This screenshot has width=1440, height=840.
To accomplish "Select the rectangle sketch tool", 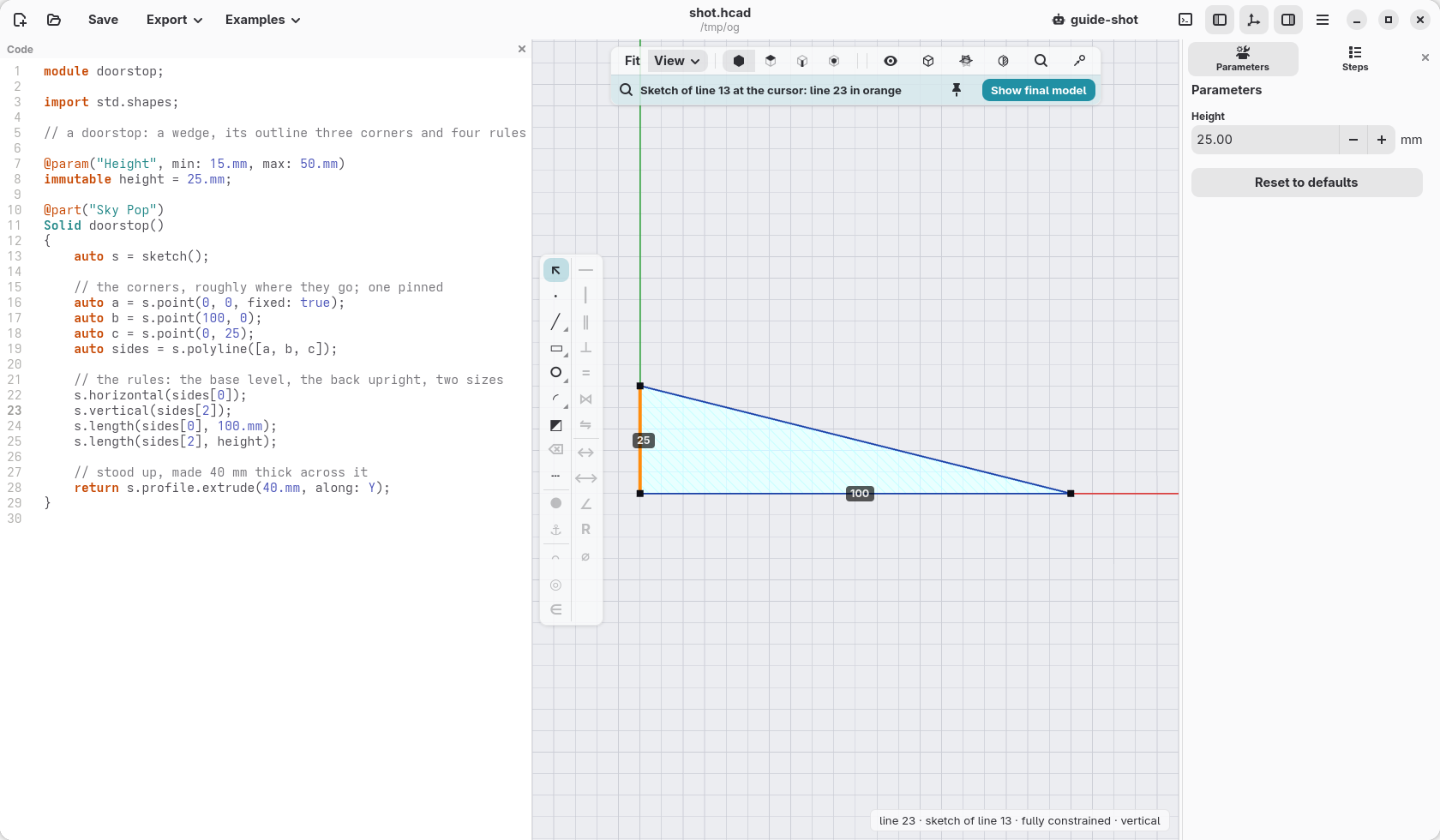I will [x=556, y=348].
